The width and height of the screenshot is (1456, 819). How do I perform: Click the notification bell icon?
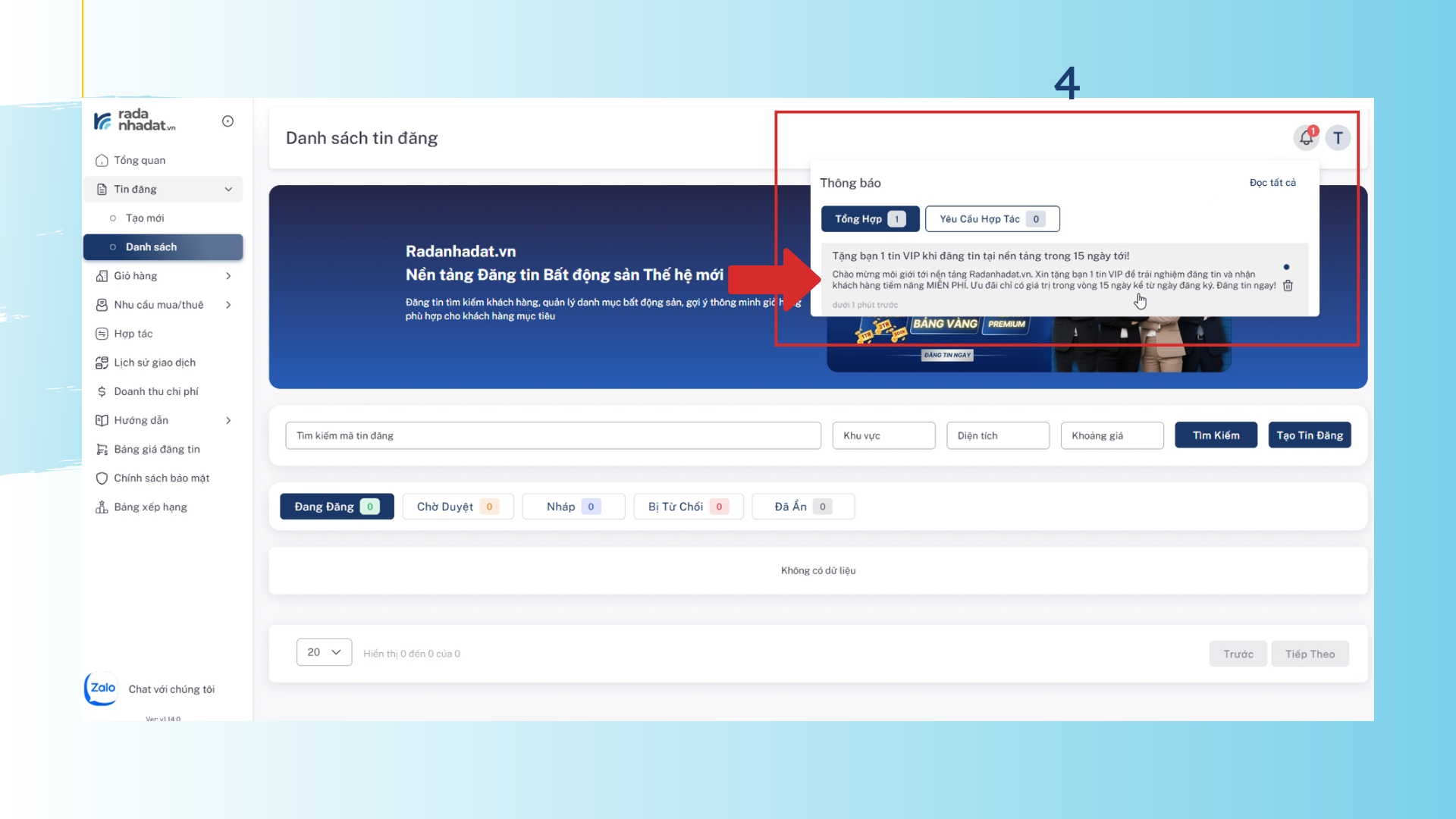[x=1306, y=138]
